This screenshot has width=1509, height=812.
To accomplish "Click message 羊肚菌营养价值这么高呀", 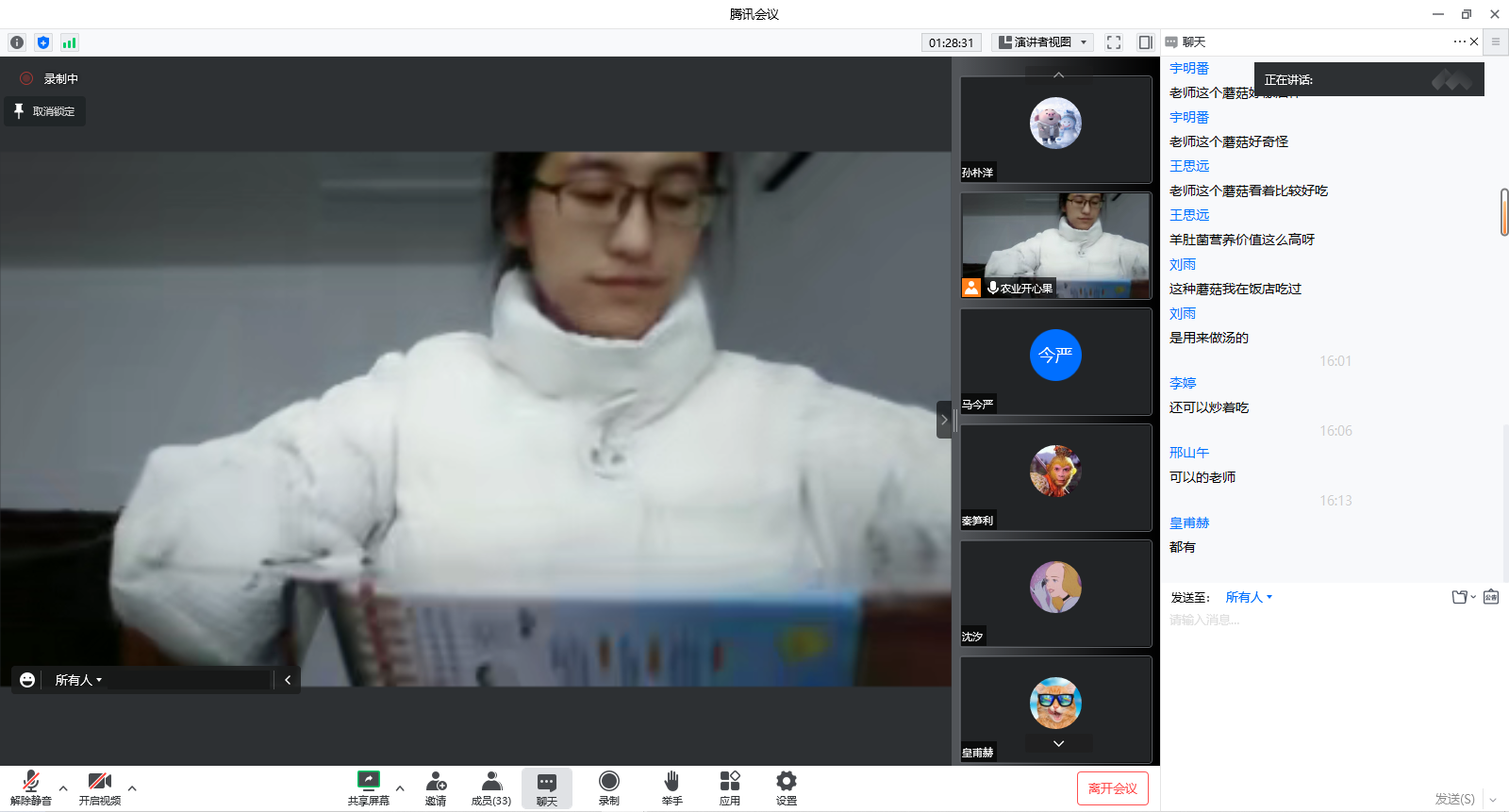I will point(1242,240).
